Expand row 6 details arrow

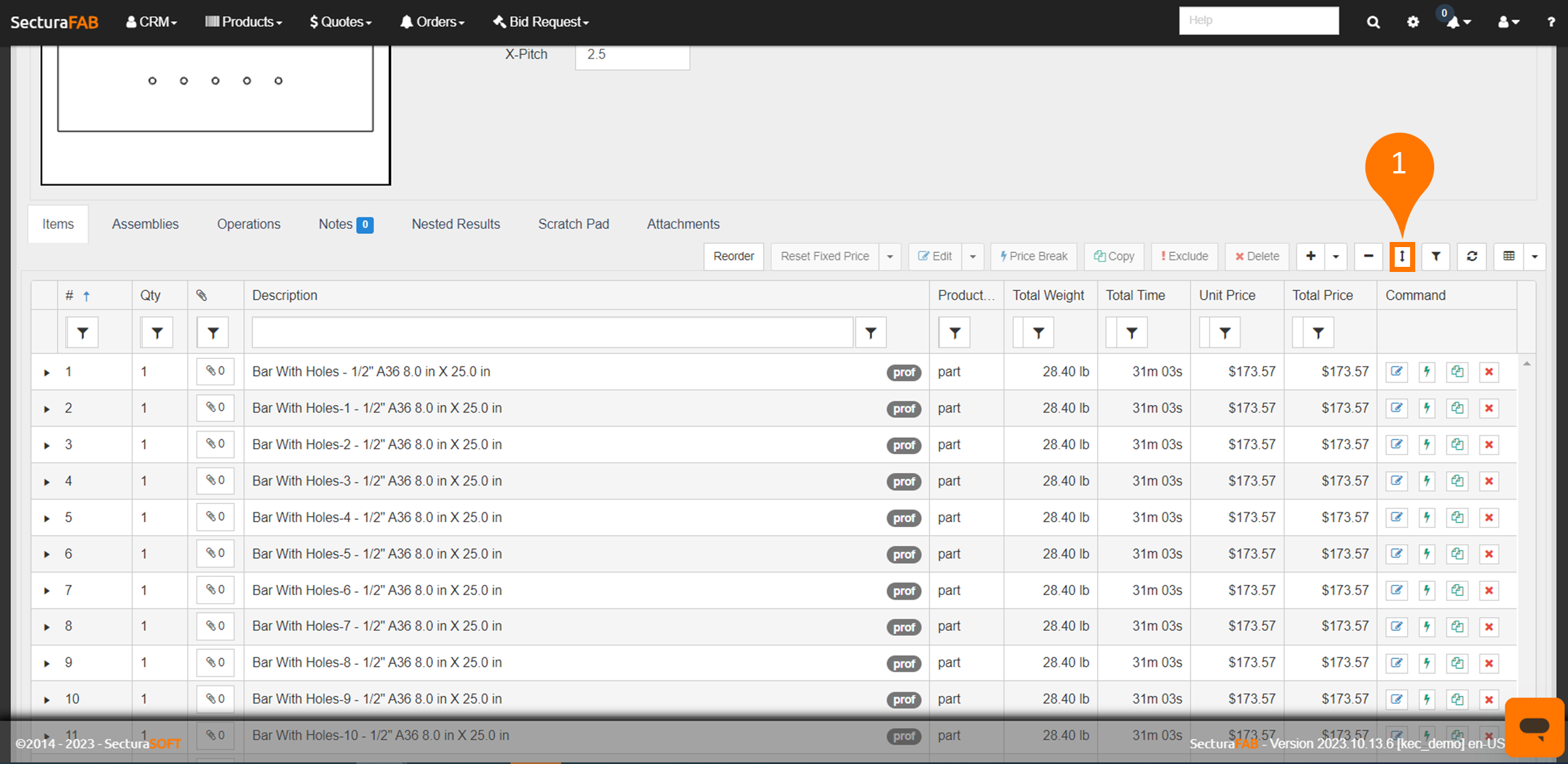pyautogui.click(x=47, y=554)
